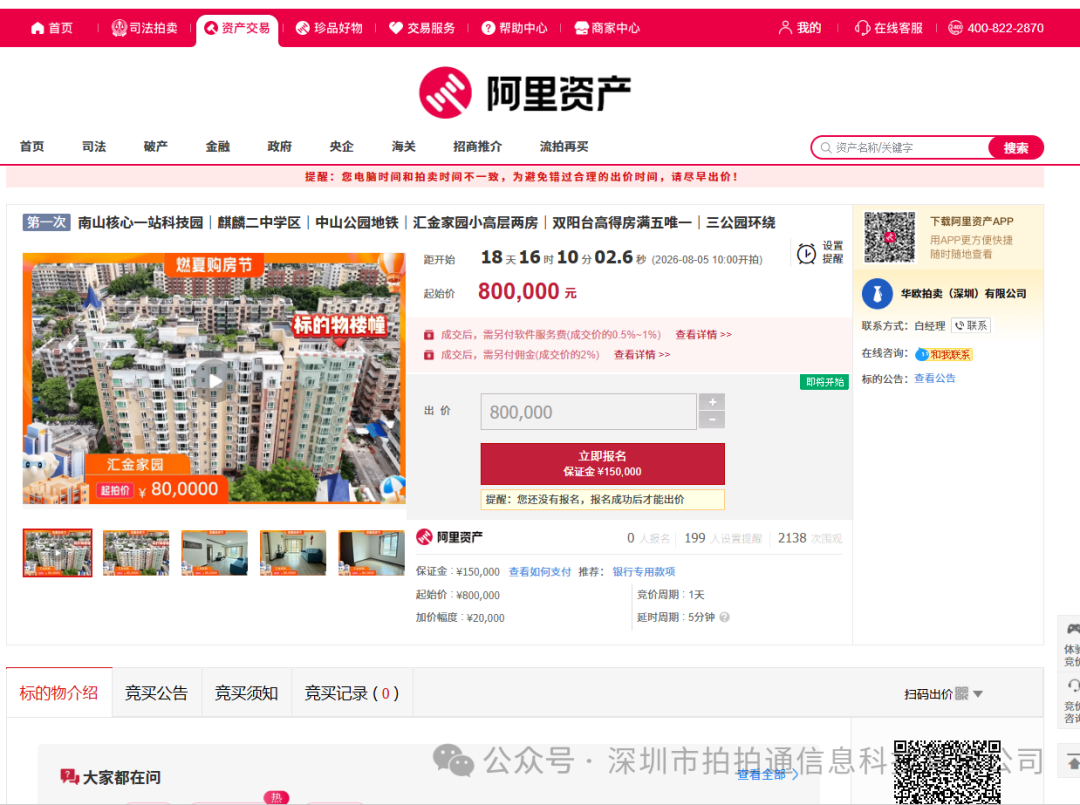Decrease the bid with the minus button
This screenshot has height=805, width=1080.
[x=712, y=420]
